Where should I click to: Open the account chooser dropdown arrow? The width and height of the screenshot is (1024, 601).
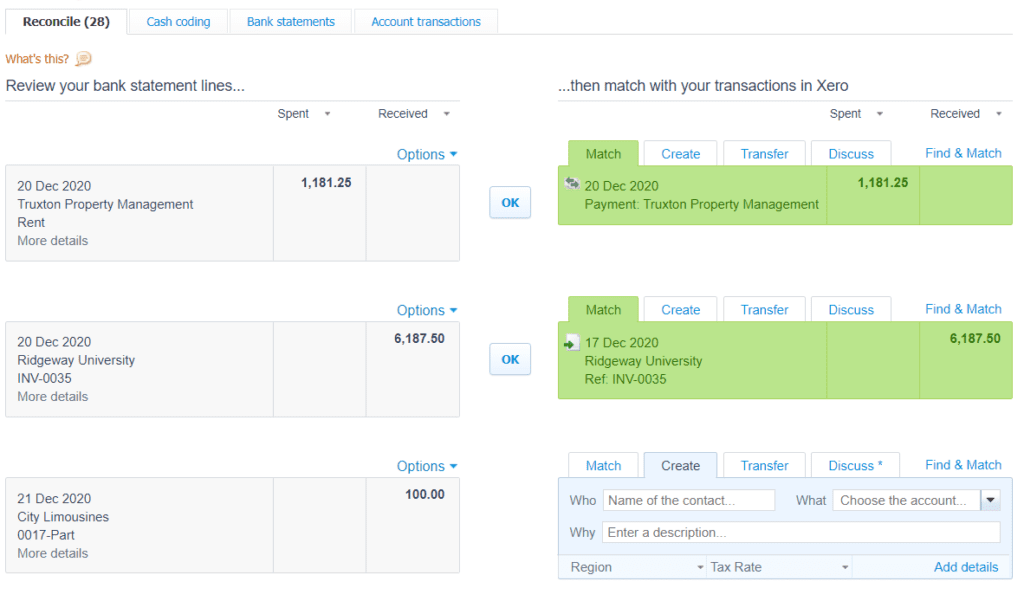point(991,500)
